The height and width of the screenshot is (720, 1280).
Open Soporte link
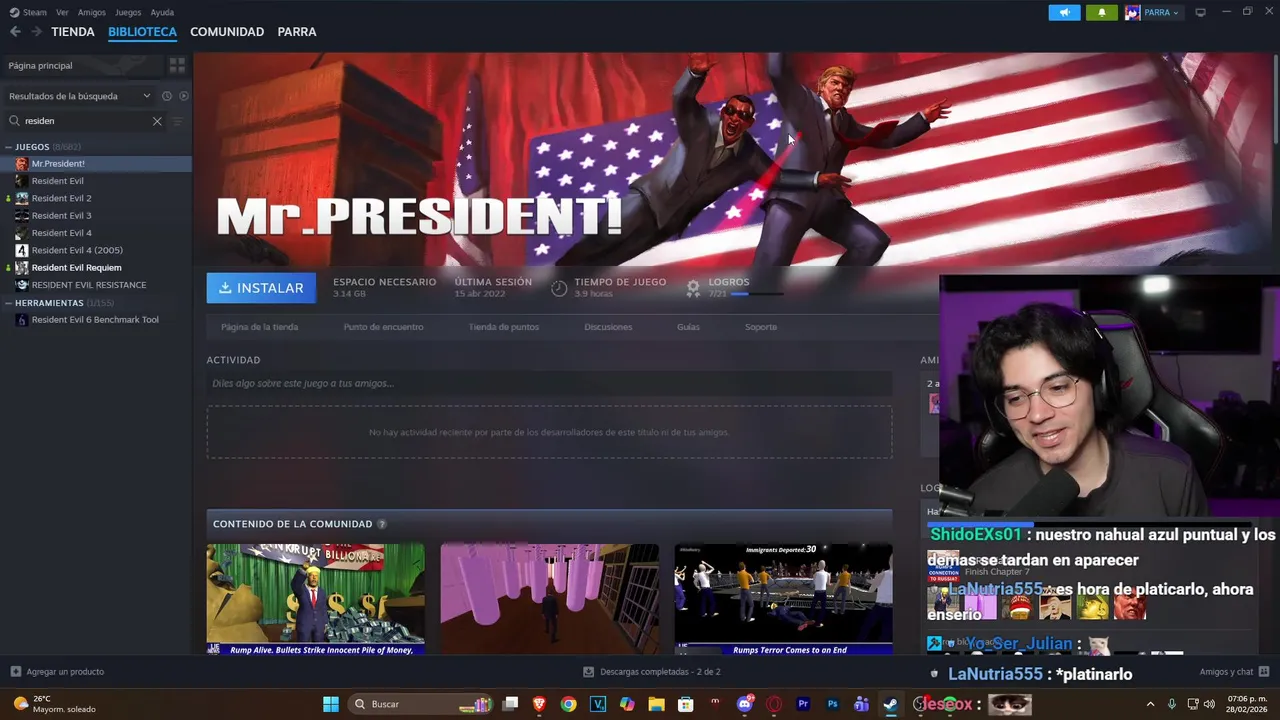point(761,327)
